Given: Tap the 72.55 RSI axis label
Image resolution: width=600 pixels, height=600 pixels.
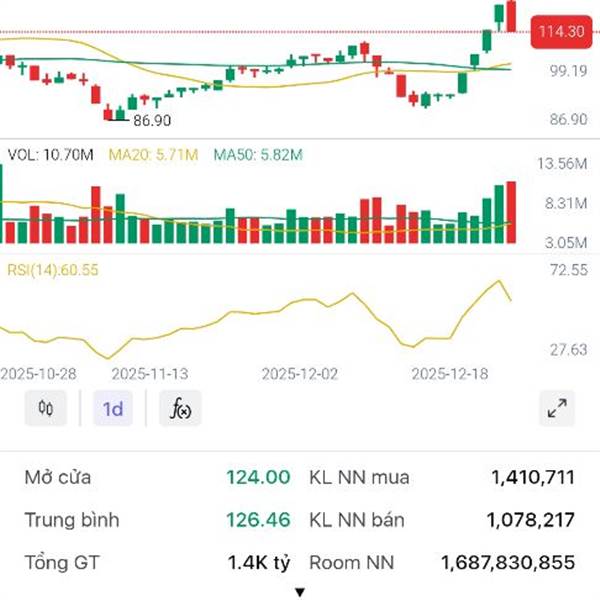Looking at the screenshot, I should coord(569,270).
